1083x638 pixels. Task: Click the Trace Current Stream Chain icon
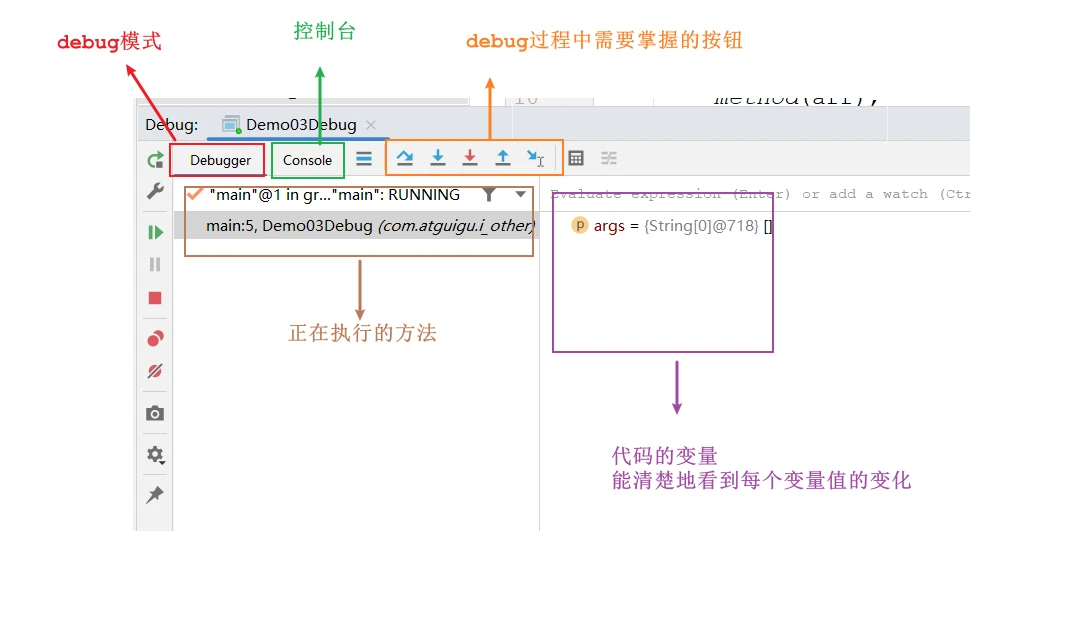(608, 158)
